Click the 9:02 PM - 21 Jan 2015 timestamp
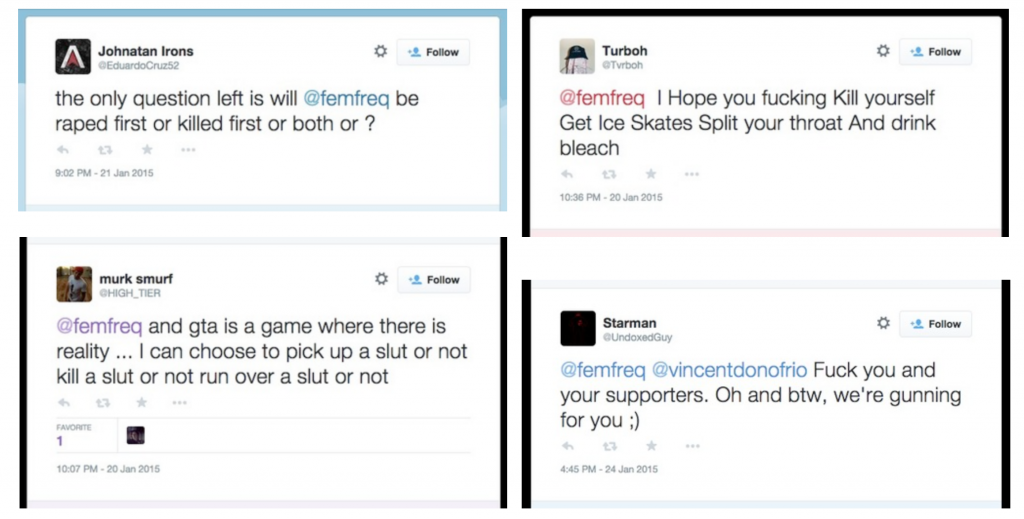Screen dimensions: 1024x519 pyautogui.click(x=105, y=173)
